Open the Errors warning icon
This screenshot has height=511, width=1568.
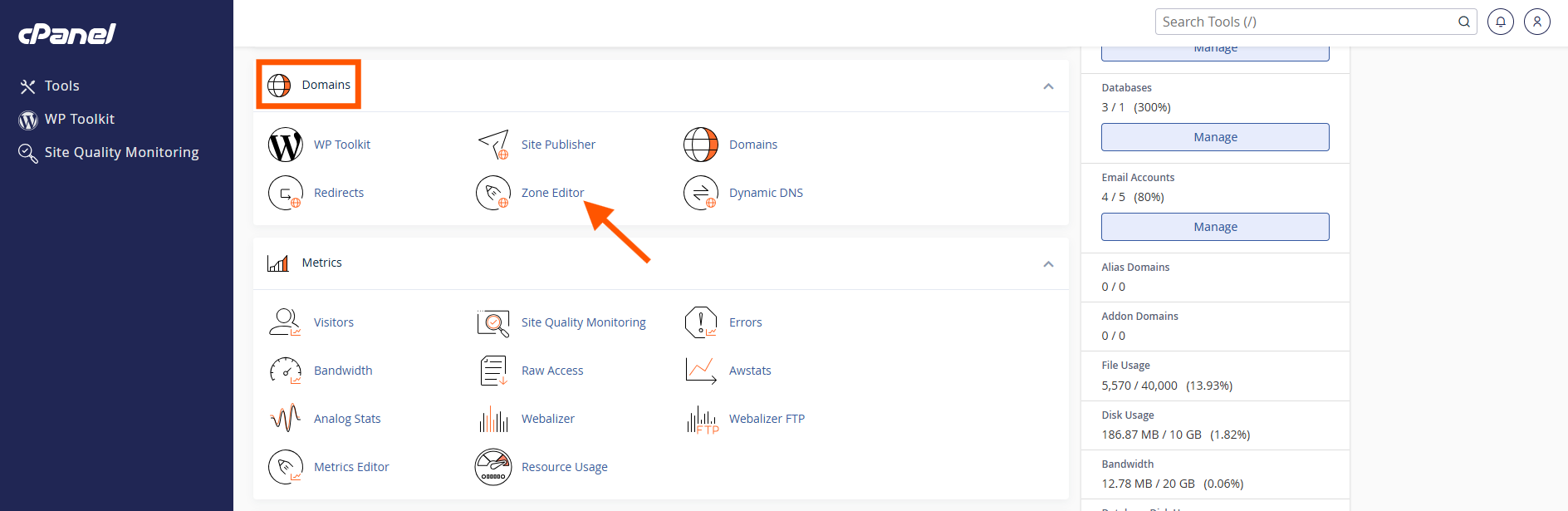[x=701, y=322]
